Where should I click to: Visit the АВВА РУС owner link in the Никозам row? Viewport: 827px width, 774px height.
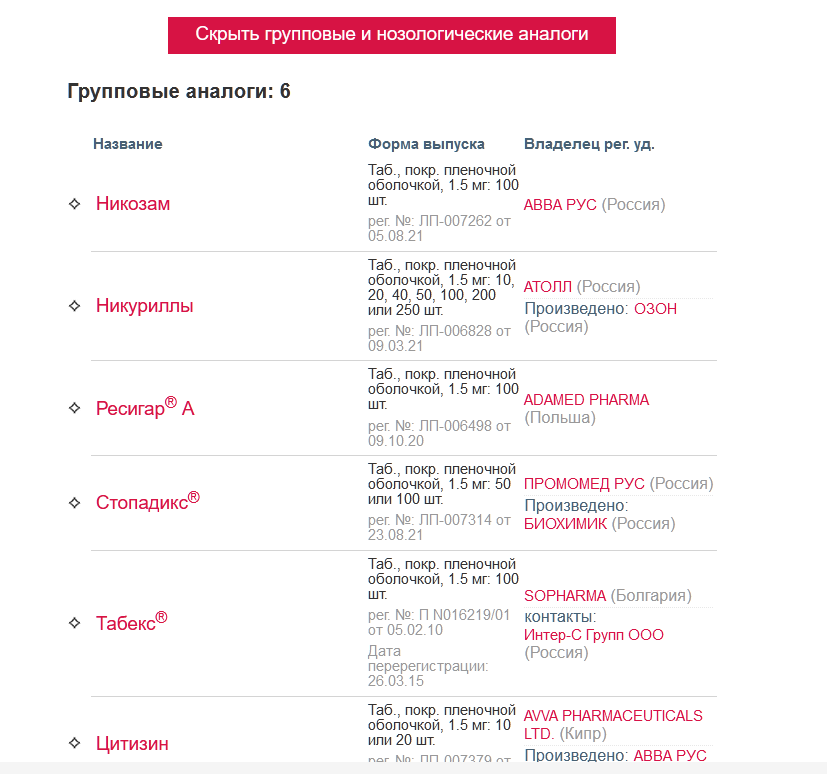pos(560,205)
